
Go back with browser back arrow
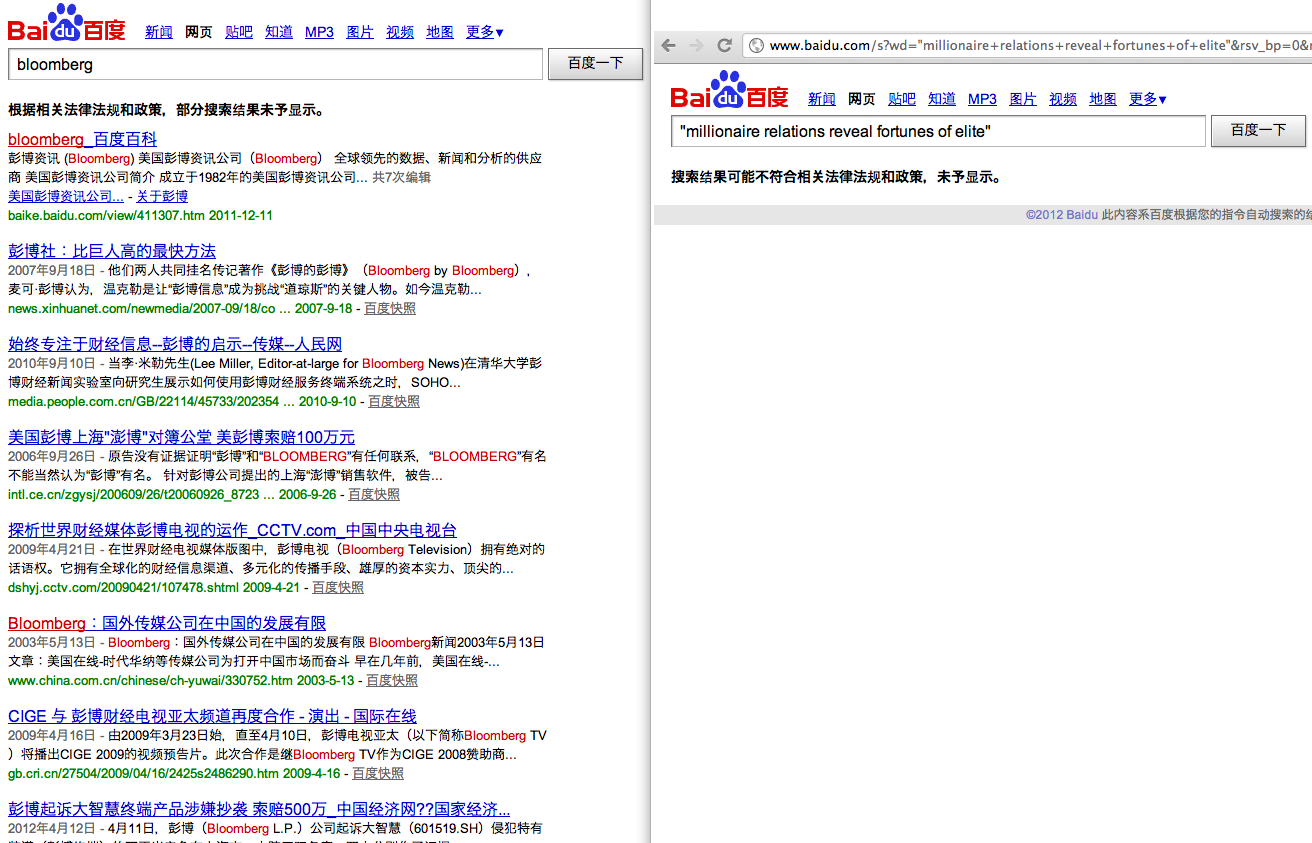tap(668, 45)
